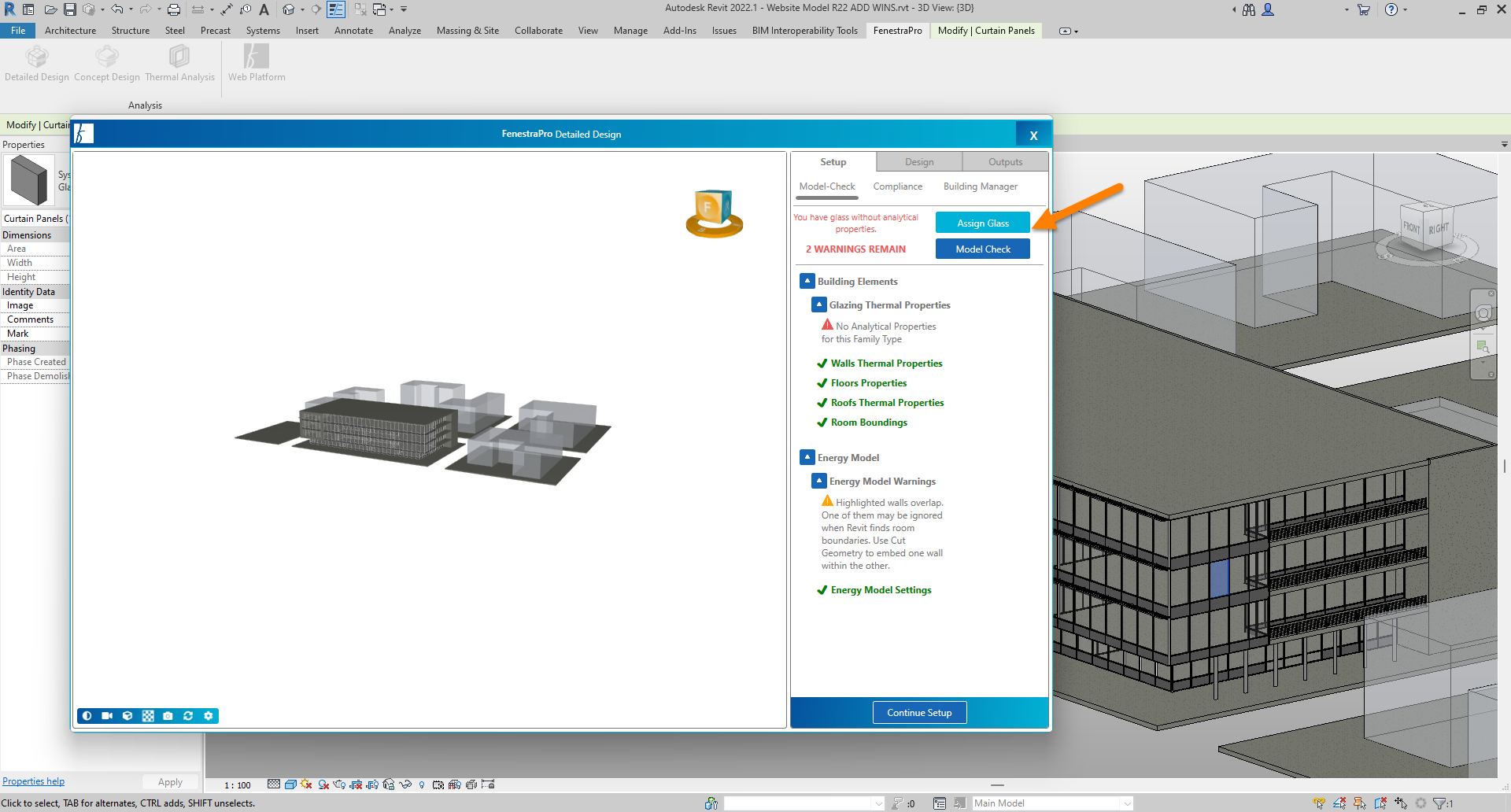Close the FenestraPro Detailed Design dialog
Image resolution: width=1511 pixels, height=812 pixels.
(1033, 135)
